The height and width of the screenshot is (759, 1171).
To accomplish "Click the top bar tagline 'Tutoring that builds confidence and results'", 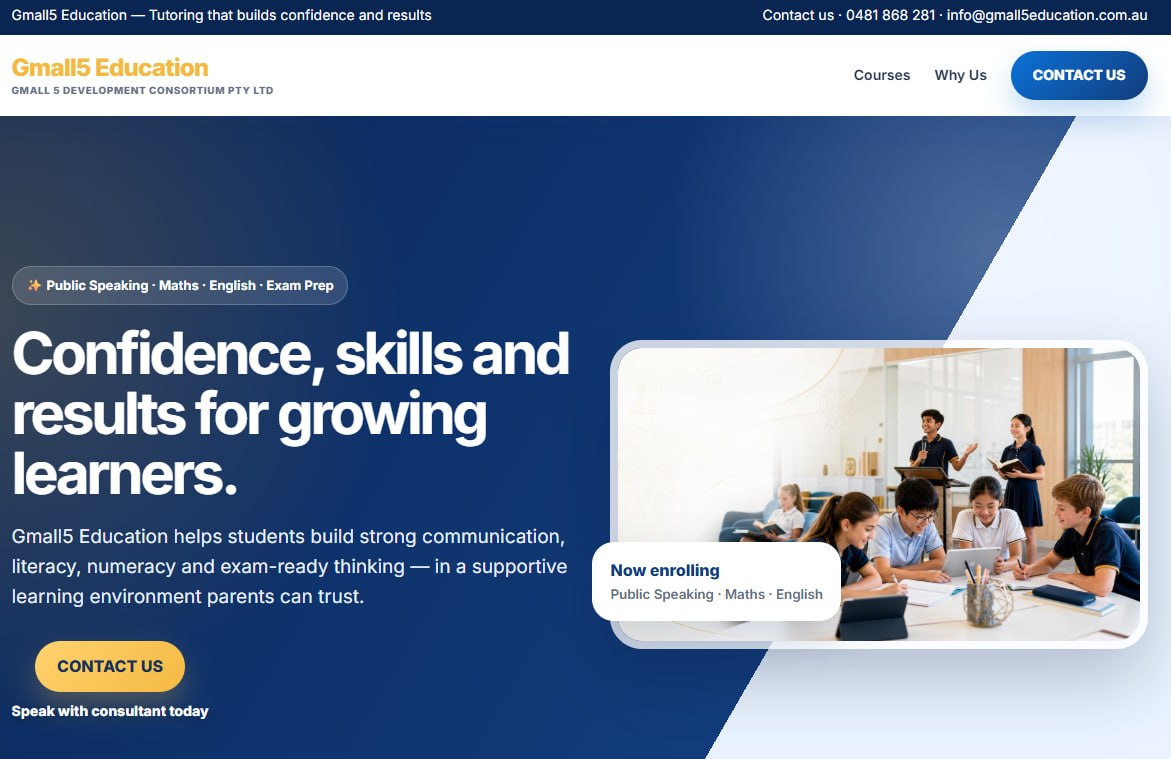I will [x=291, y=15].
